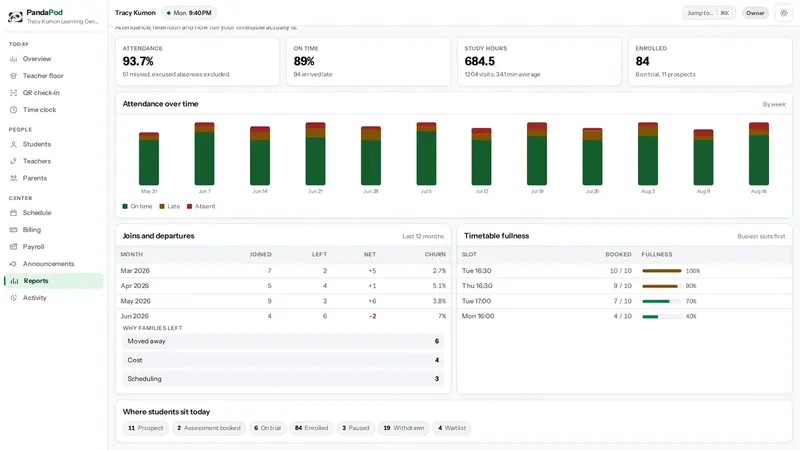This screenshot has height=450, width=800.
Task: Click the Owner role badge
Action: click(x=755, y=13)
